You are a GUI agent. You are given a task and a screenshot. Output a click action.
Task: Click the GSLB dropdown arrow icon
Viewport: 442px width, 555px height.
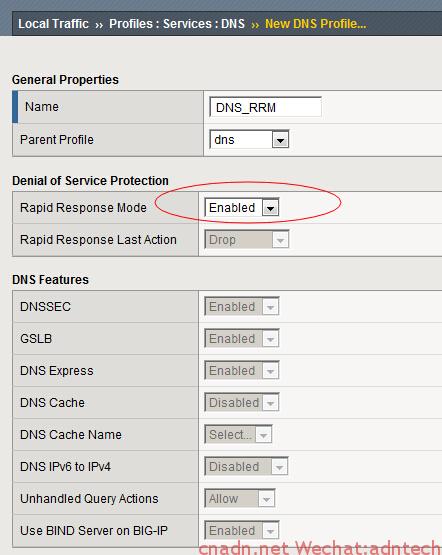click(270, 339)
